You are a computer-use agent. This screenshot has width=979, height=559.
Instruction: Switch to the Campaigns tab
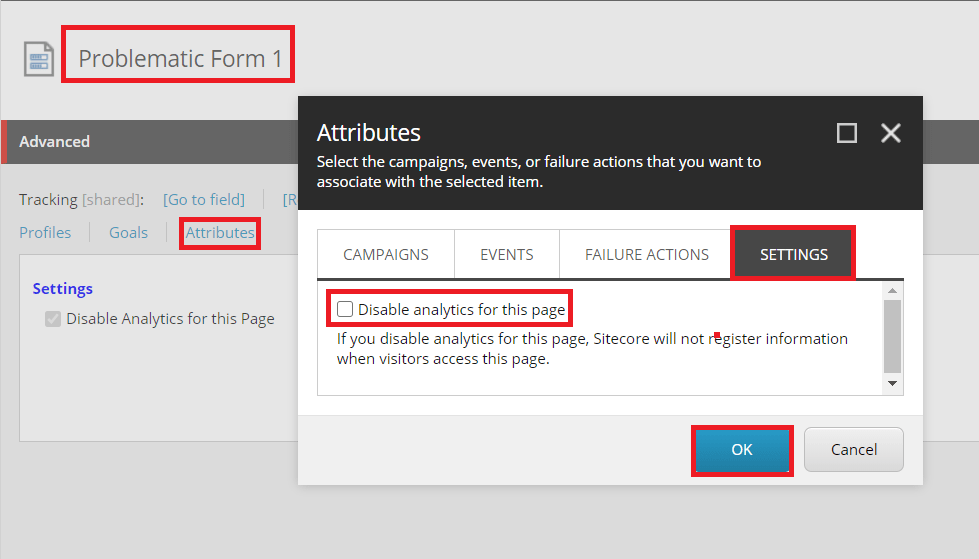click(386, 254)
